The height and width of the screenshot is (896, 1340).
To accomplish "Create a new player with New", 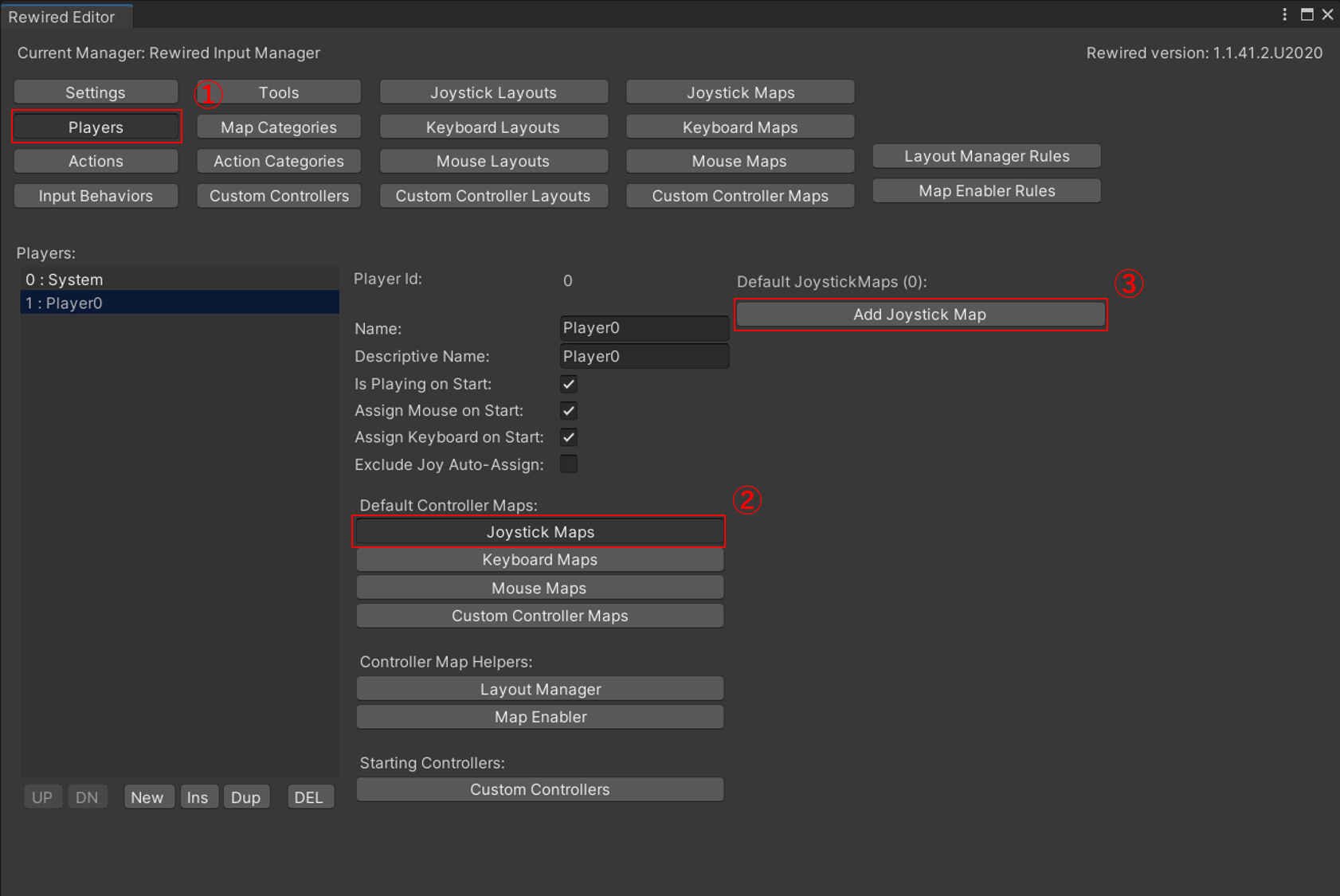I will (148, 796).
